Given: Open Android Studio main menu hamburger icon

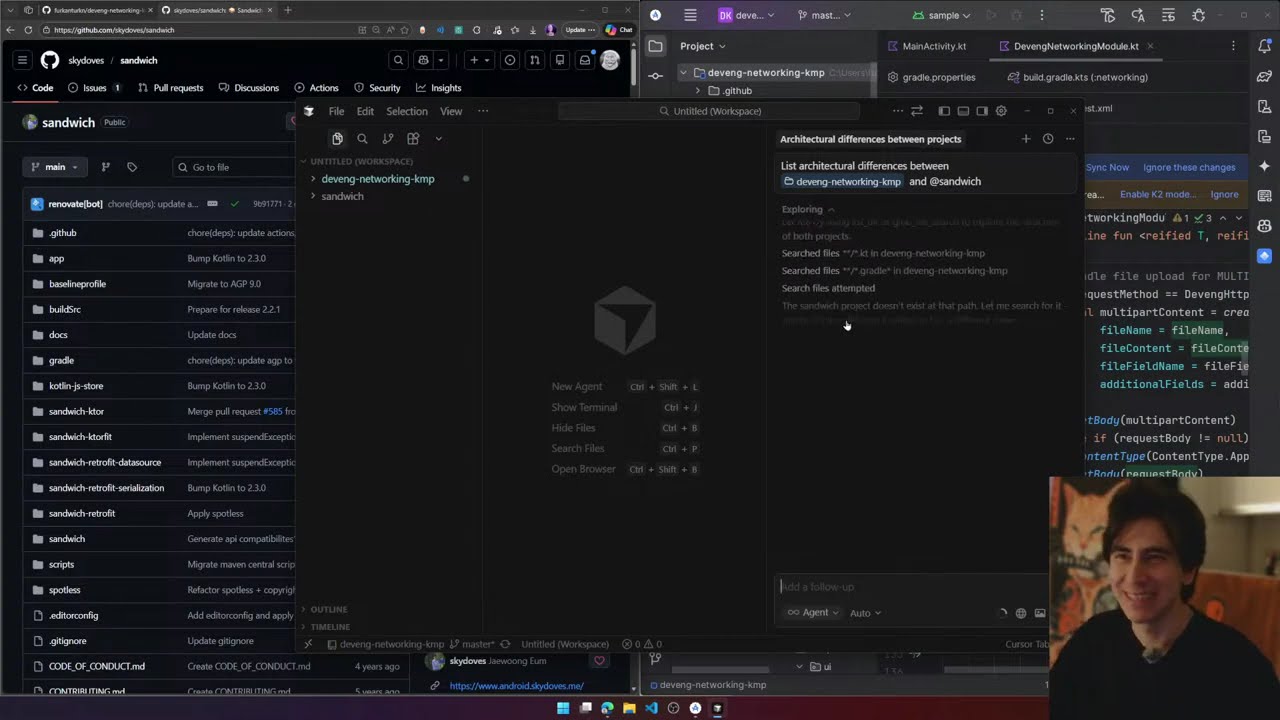Looking at the screenshot, I should [690, 15].
